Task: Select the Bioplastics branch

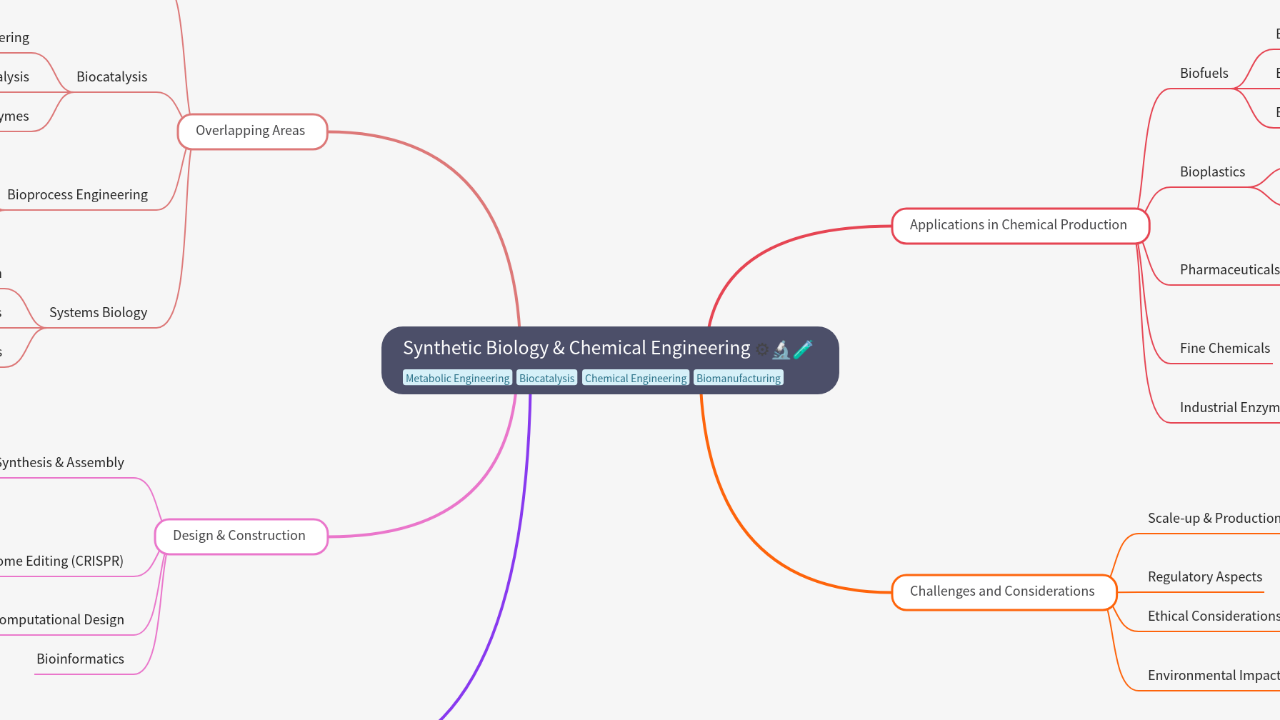Action: pyautogui.click(x=1212, y=172)
